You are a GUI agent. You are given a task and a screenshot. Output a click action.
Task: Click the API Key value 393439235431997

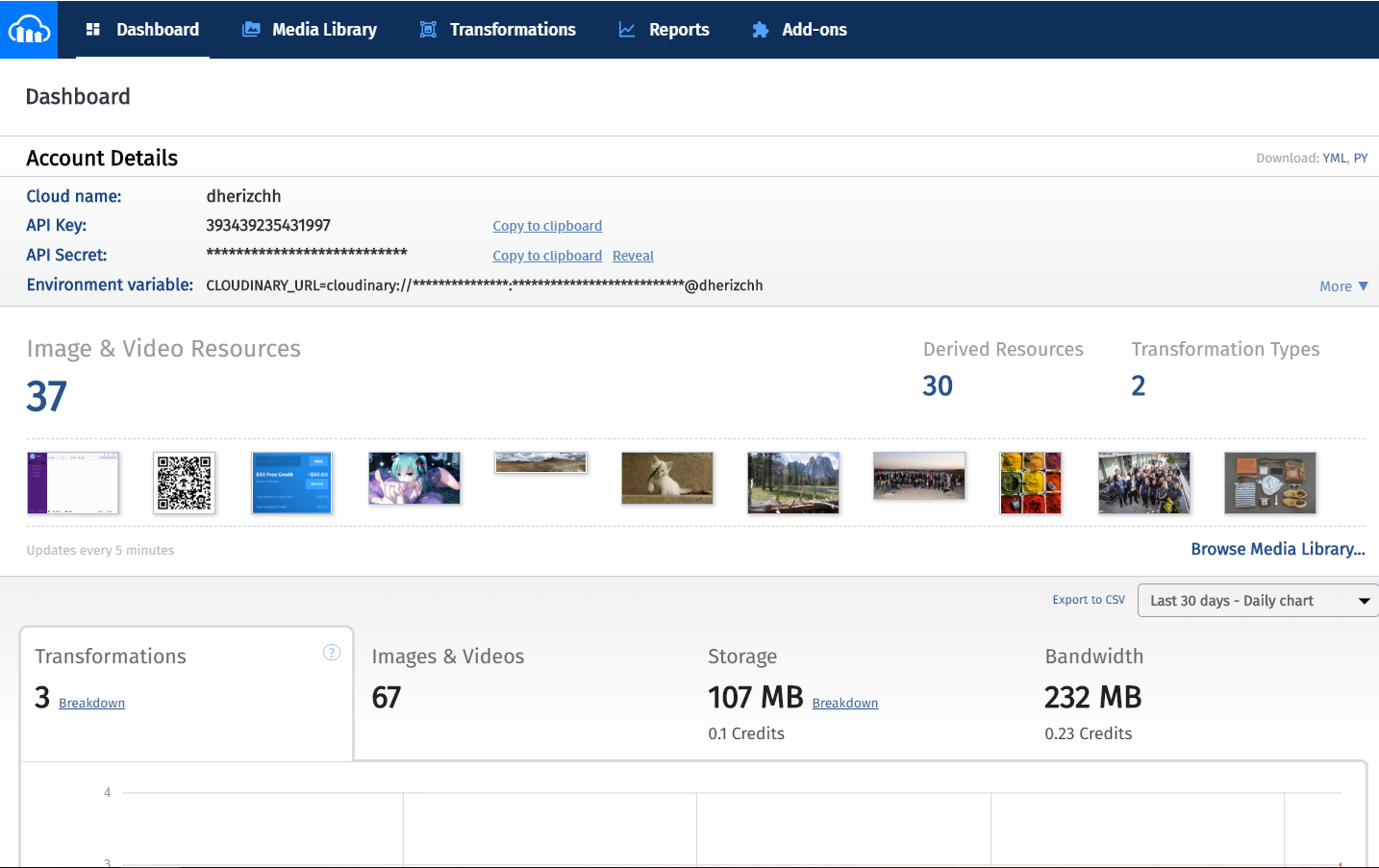[x=268, y=225]
